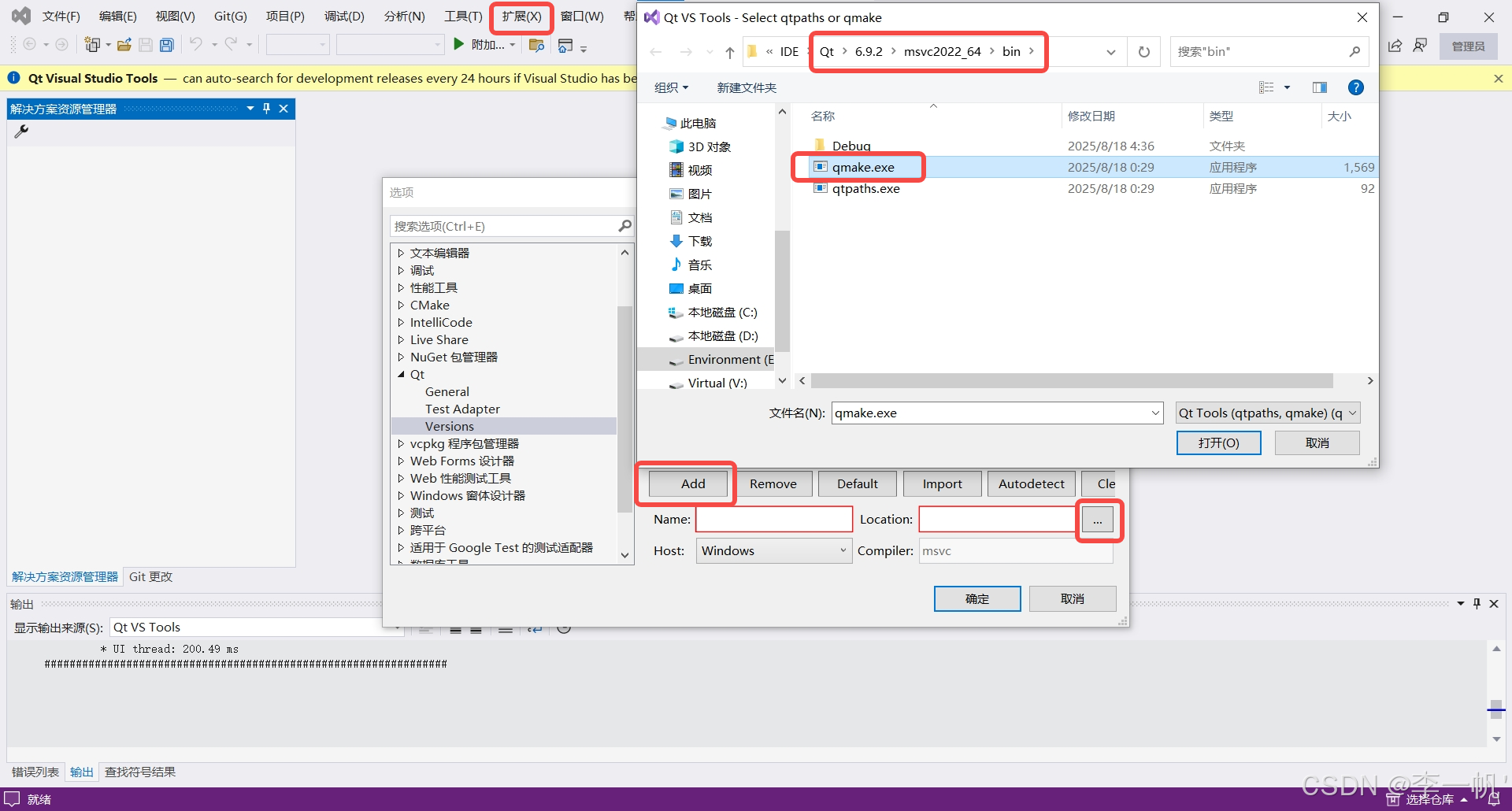Click the Redo arrow icon
The height and width of the screenshot is (811, 1512).
click(x=231, y=44)
